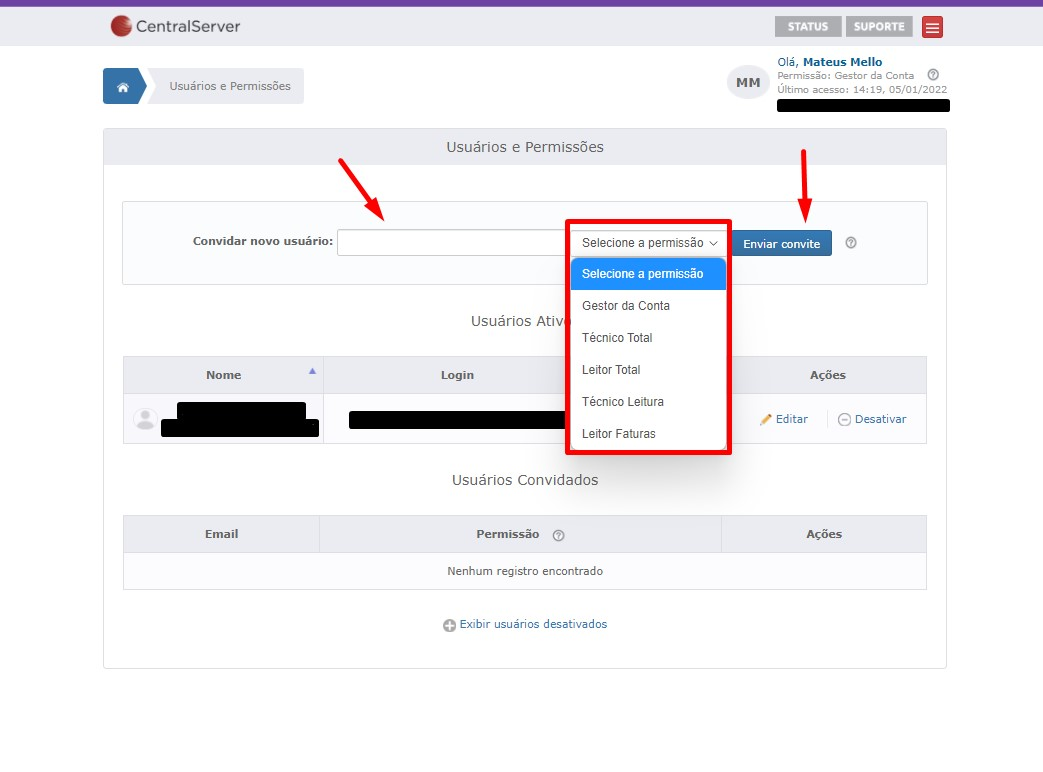Choose Leitor Faturas permission option
Image resolution: width=1043 pixels, height=772 pixels.
click(618, 434)
